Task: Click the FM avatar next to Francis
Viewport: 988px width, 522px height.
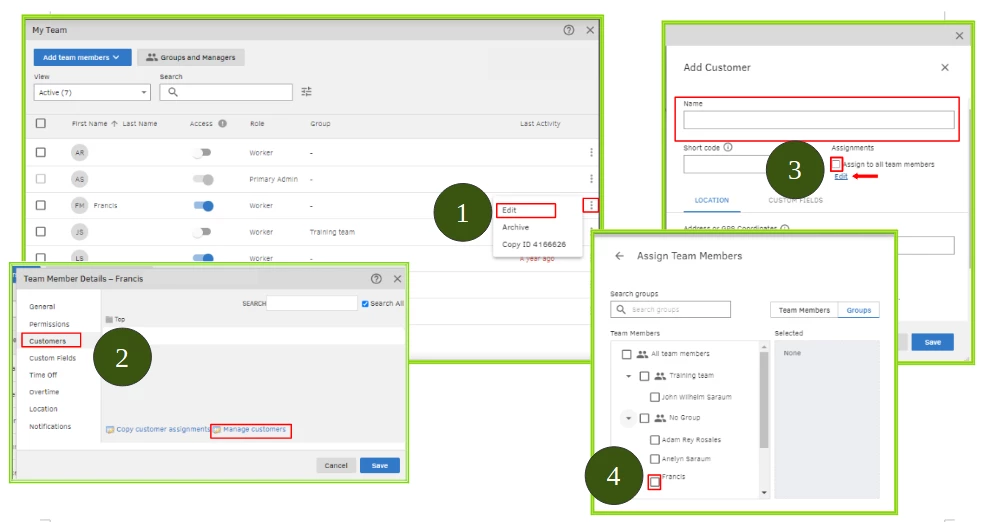Action: (x=79, y=206)
